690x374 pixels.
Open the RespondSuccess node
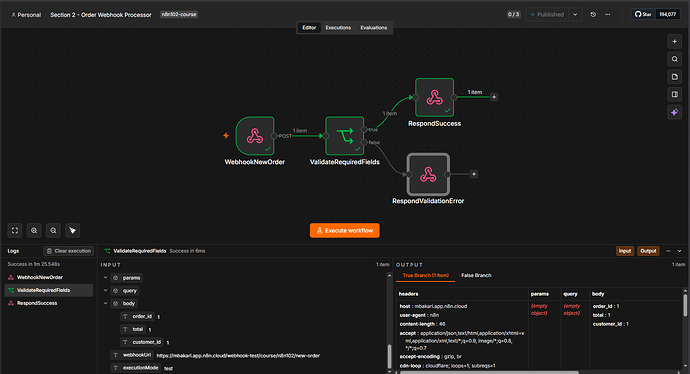coord(434,97)
